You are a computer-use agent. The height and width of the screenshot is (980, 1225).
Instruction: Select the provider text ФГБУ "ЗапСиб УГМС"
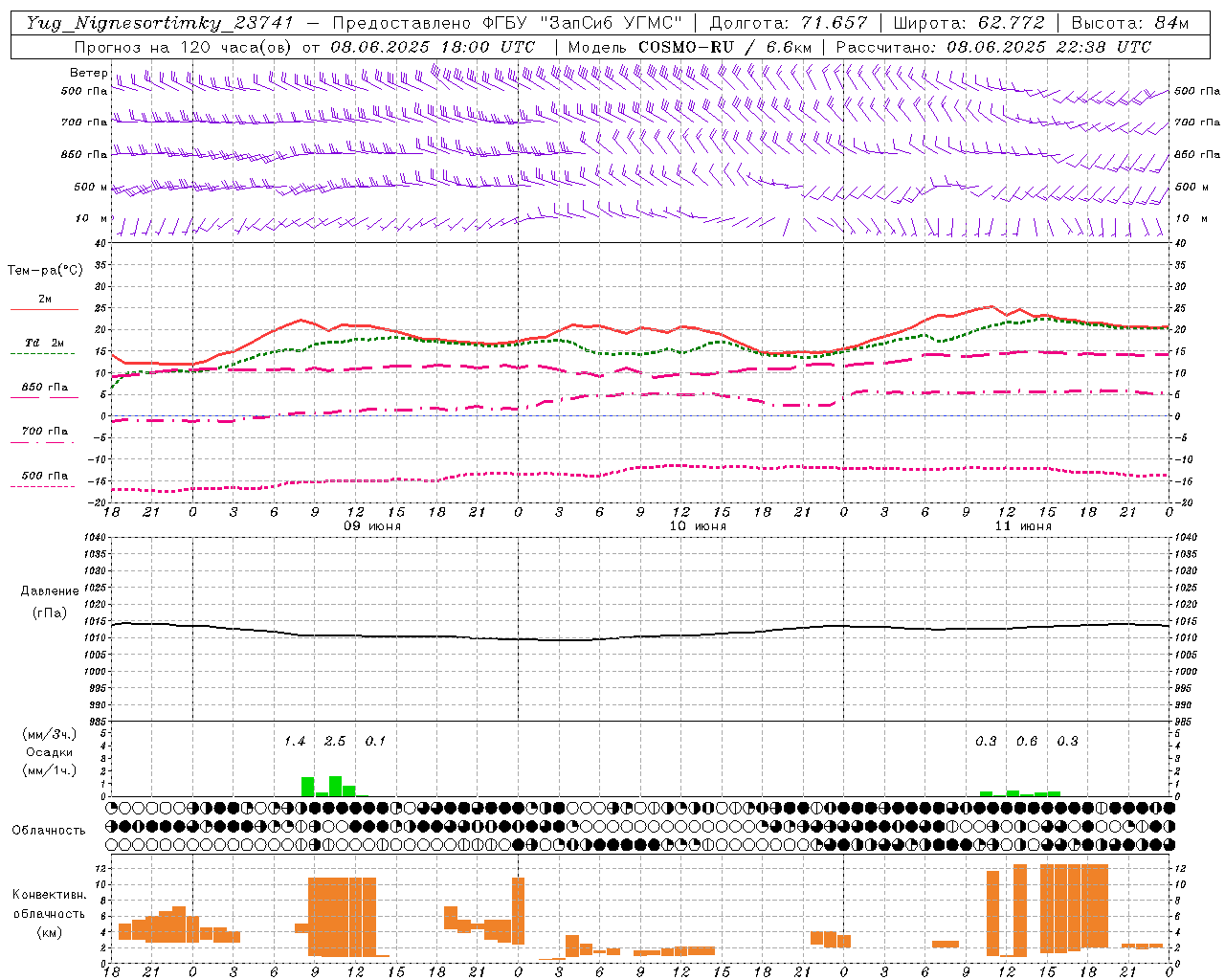[x=585, y=23]
